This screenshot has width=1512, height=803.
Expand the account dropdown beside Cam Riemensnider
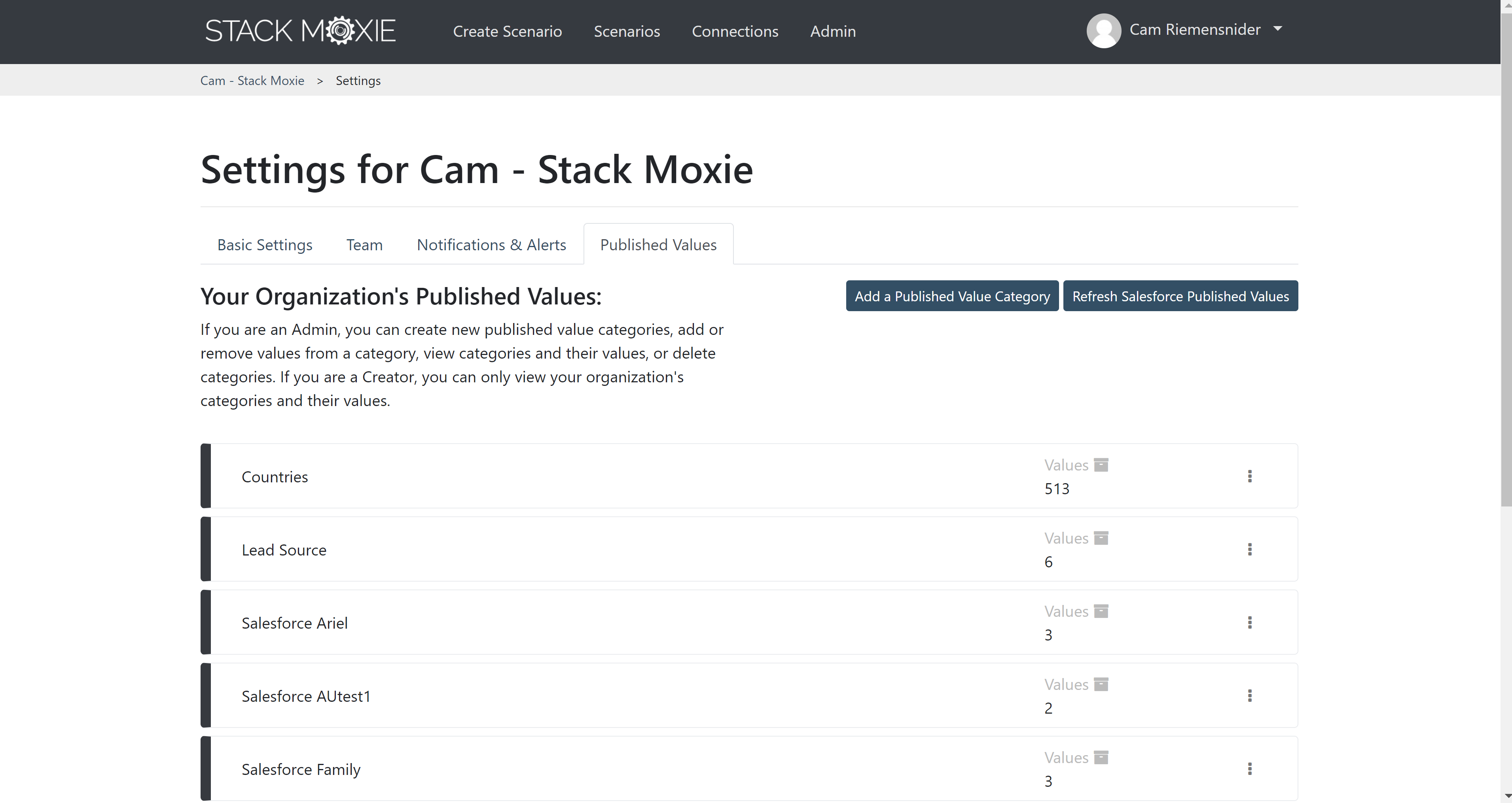1278,29
